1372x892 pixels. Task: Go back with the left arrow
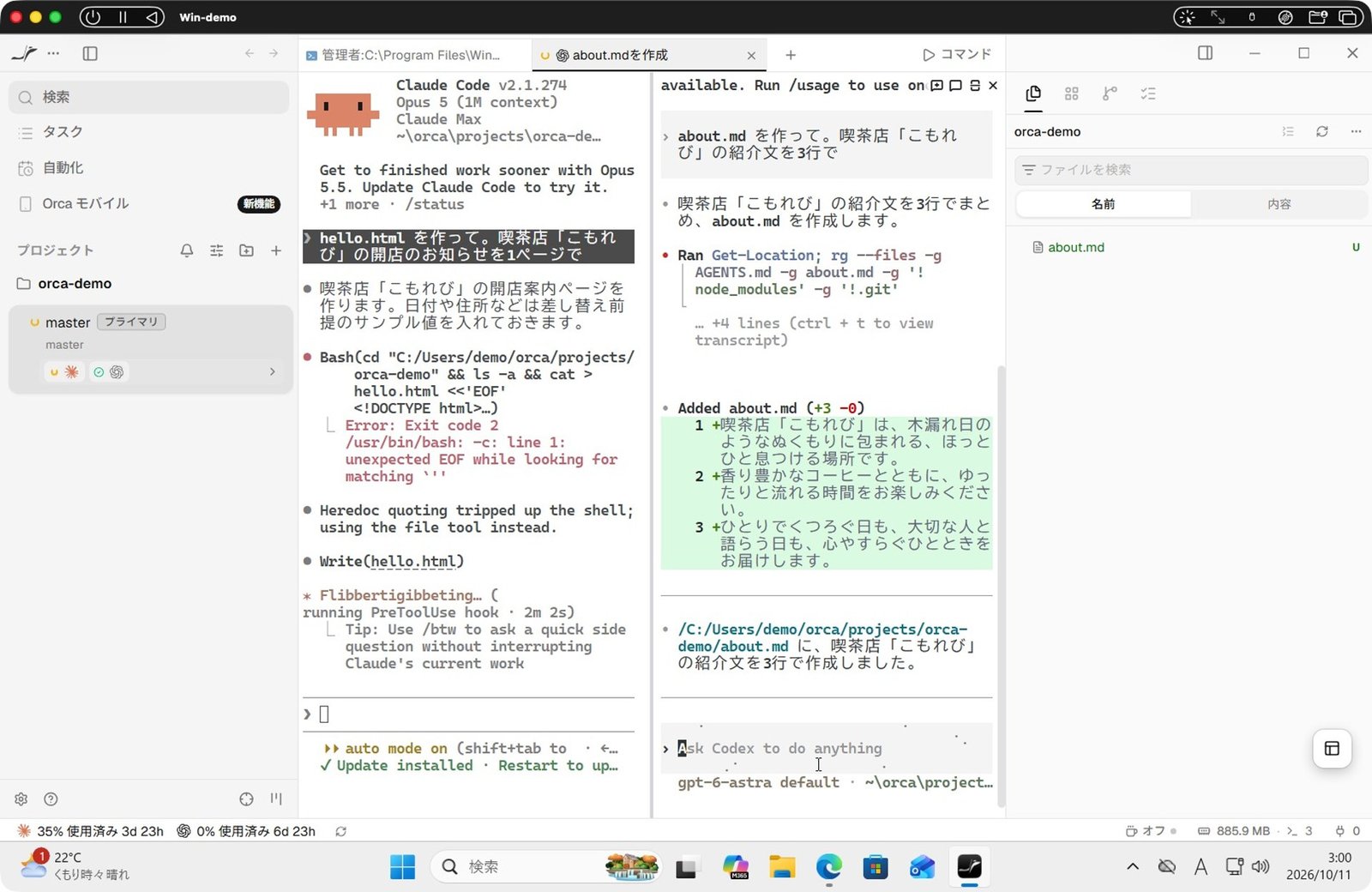point(250,53)
